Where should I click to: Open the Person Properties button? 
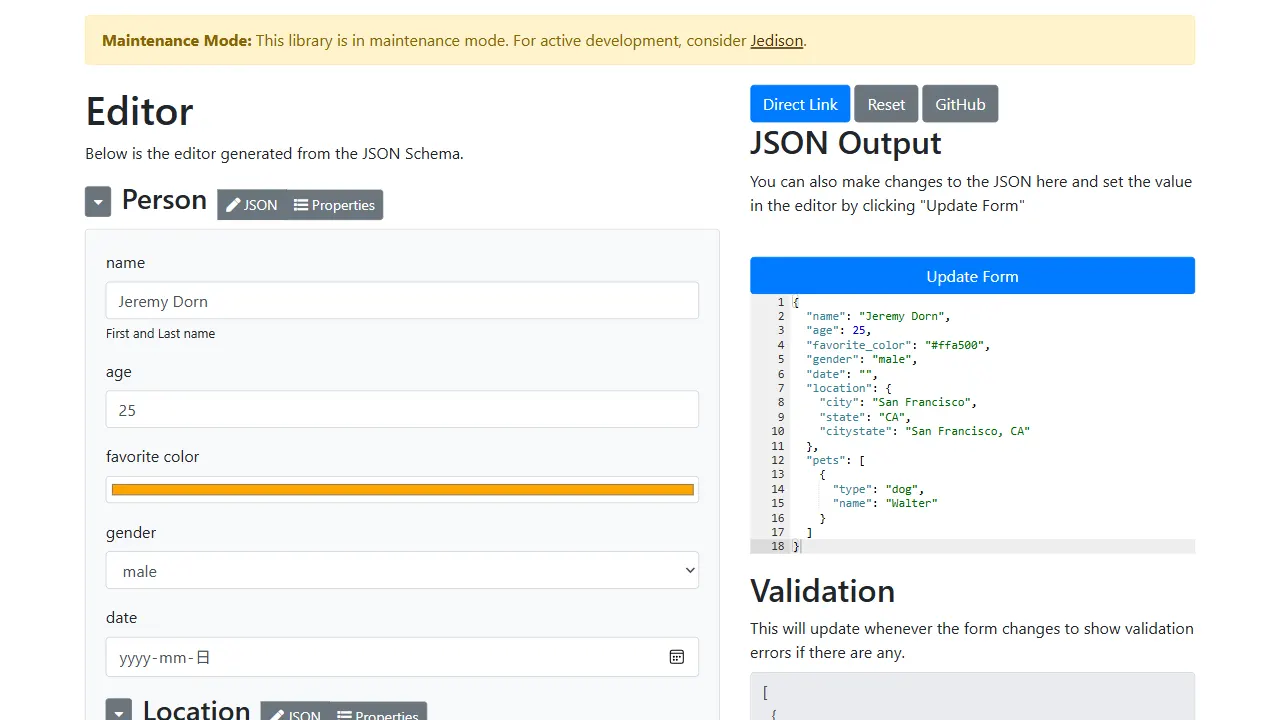pyautogui.click(x=335, y=205)
